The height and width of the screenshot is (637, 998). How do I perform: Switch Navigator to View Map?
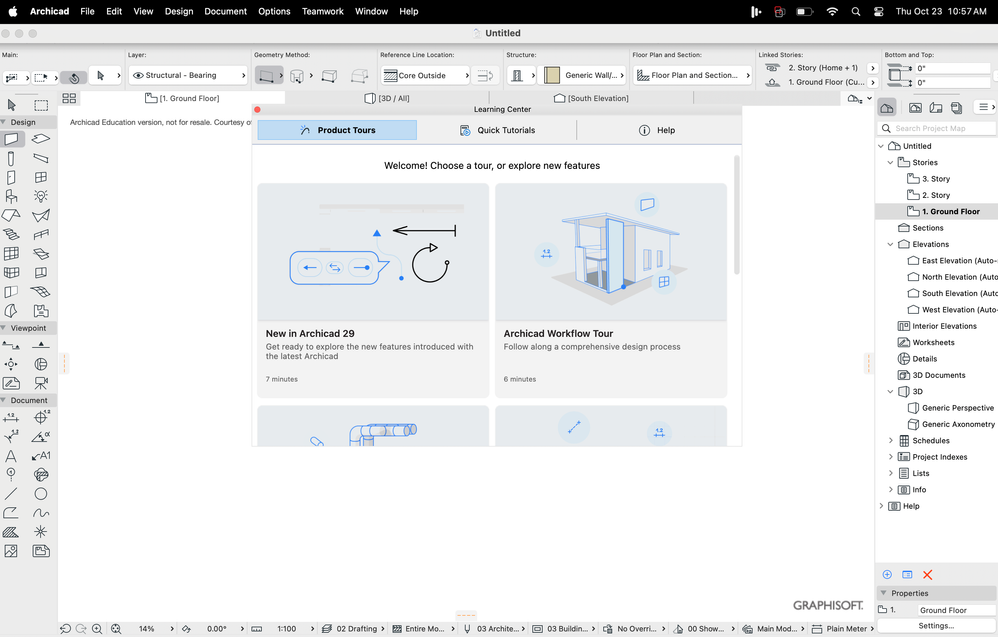tap(915, 108)
